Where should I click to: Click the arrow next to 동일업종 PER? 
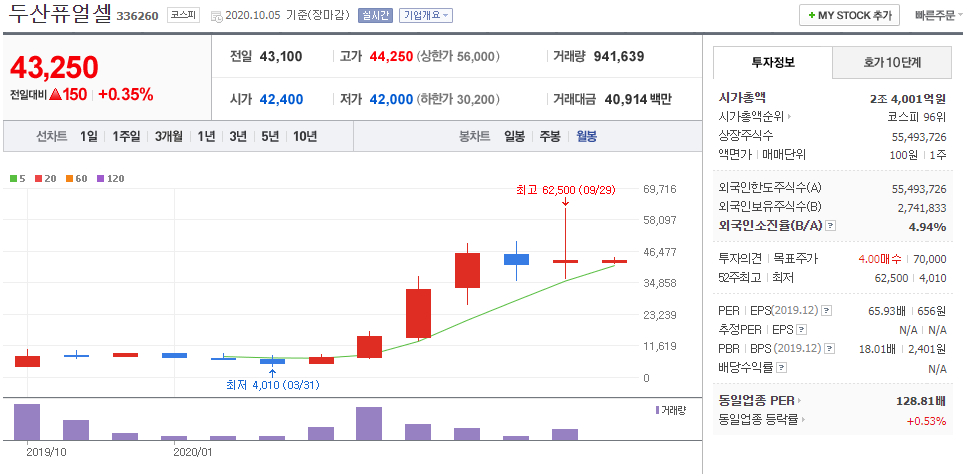[x=800, y=401]
